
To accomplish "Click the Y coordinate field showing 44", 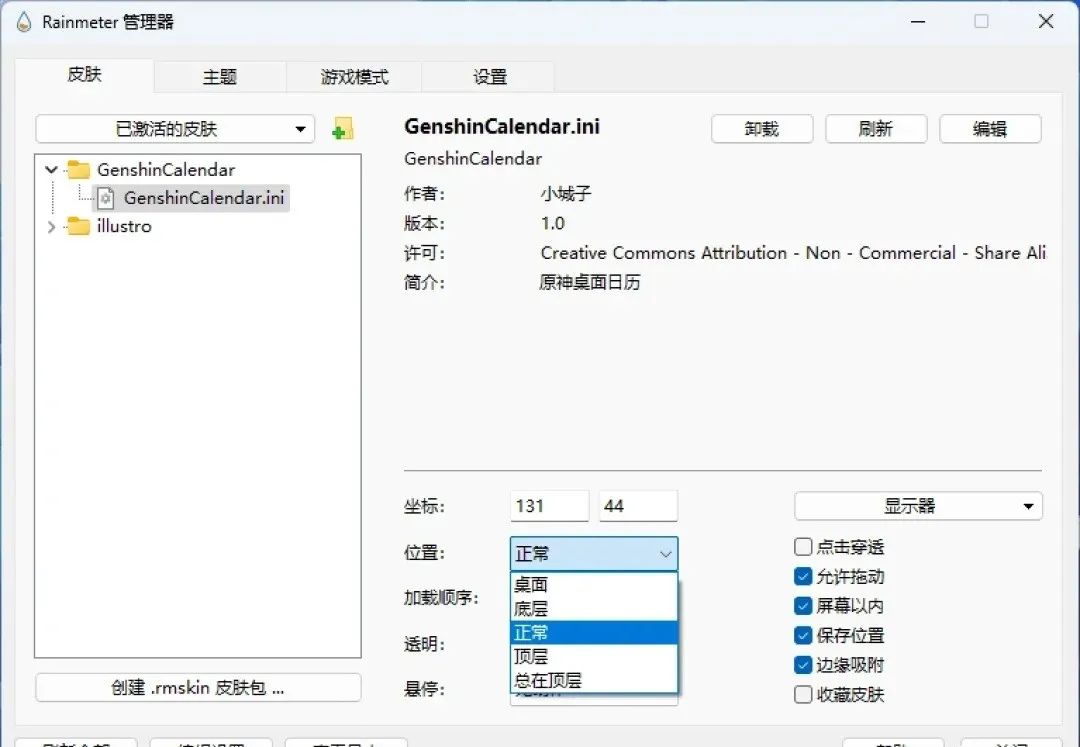I will click(x=638, y=506).
